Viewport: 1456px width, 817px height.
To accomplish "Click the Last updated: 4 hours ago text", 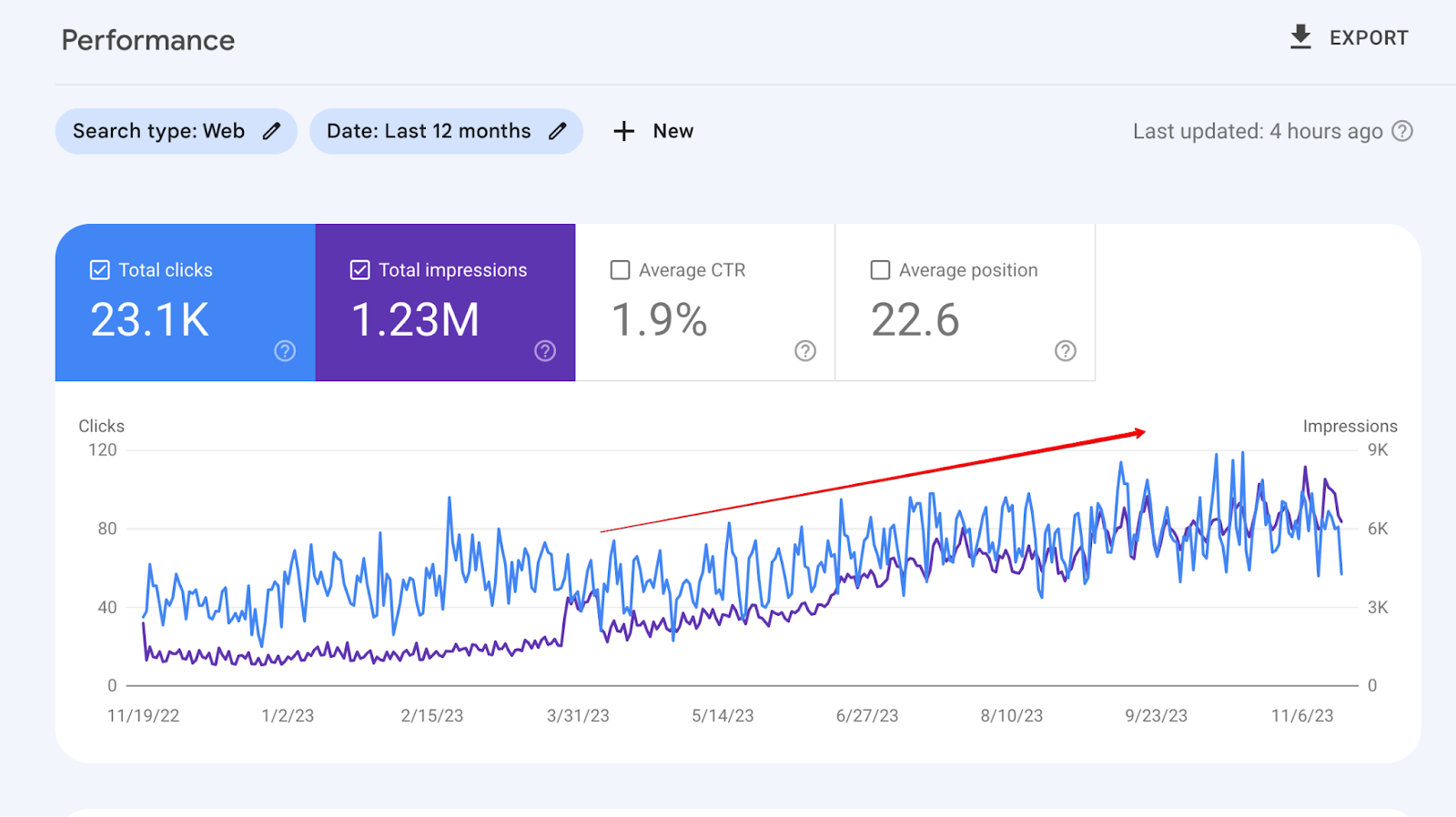I will pos(1258,131).
